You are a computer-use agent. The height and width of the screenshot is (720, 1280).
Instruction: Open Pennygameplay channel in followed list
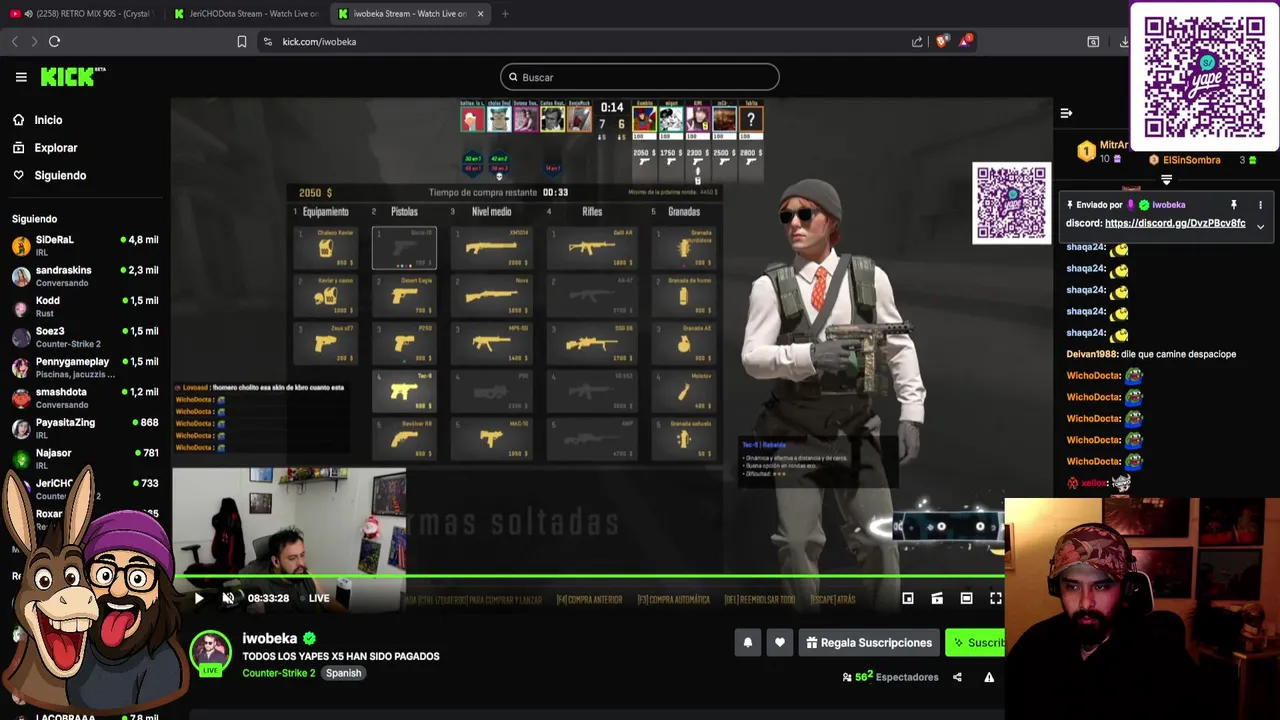pyautogui.click(x=85, y=367)
